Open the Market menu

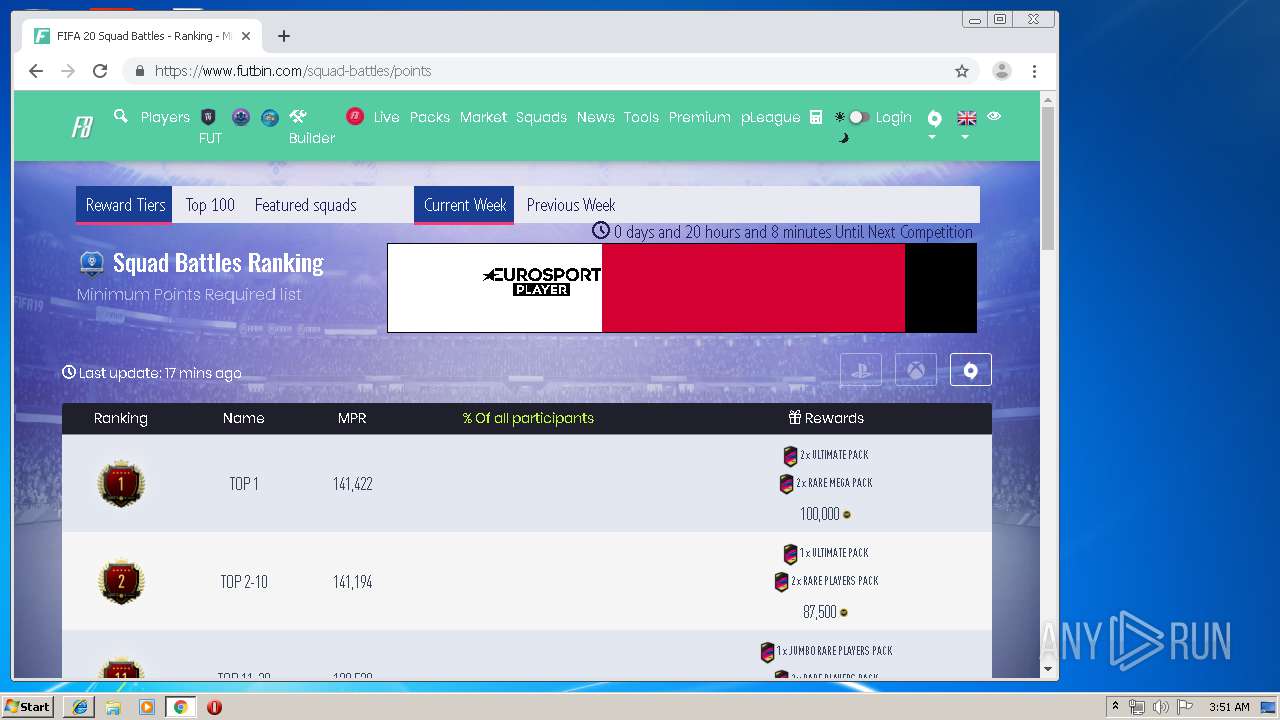click(483, 117)
